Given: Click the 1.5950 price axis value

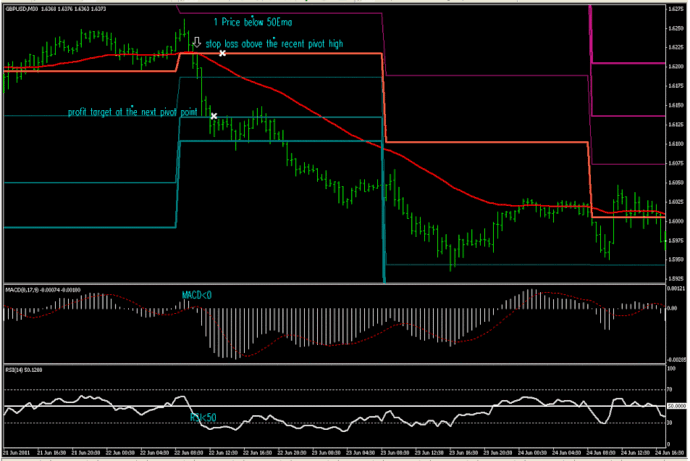Looking at the screenshot, I should point(675,260).
